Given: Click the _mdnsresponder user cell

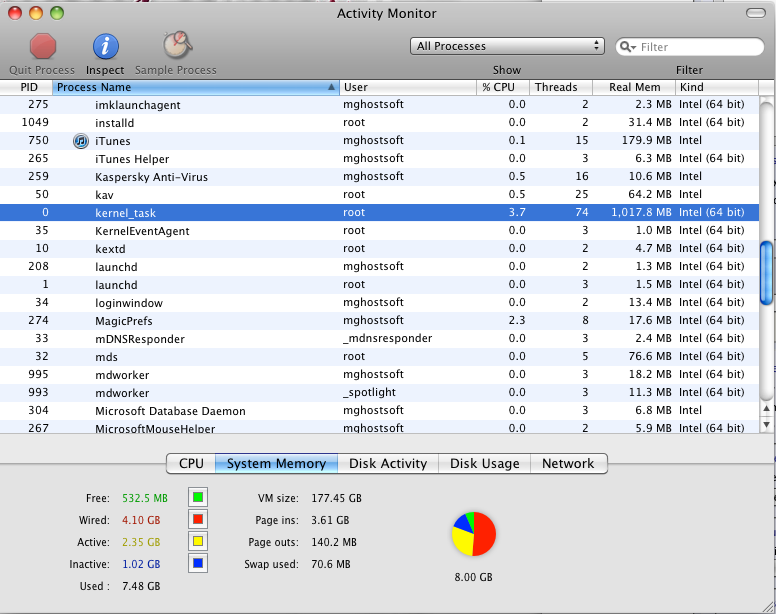Looking at the screenshot, I should (x=388, y=338).
